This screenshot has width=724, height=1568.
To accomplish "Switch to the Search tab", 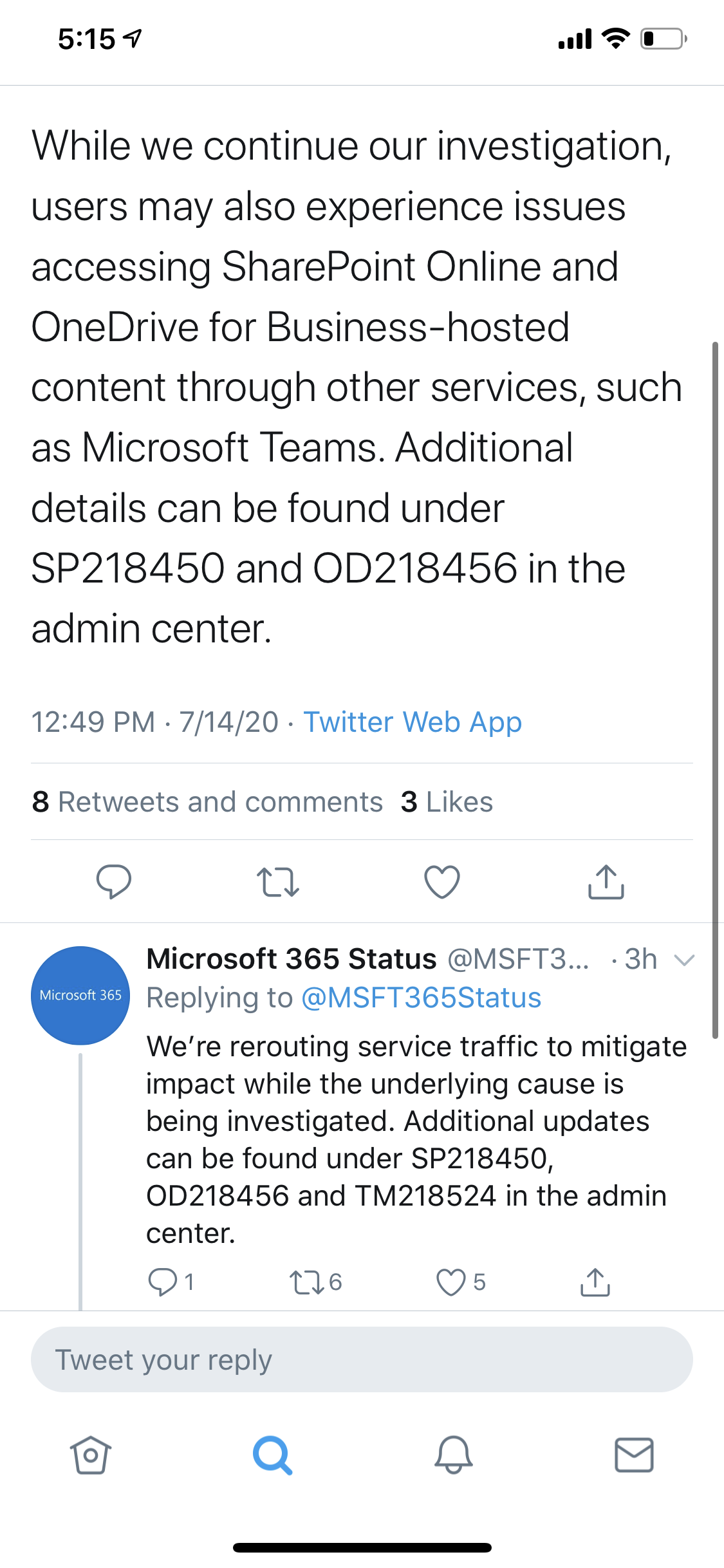I will click(272, 1455).
